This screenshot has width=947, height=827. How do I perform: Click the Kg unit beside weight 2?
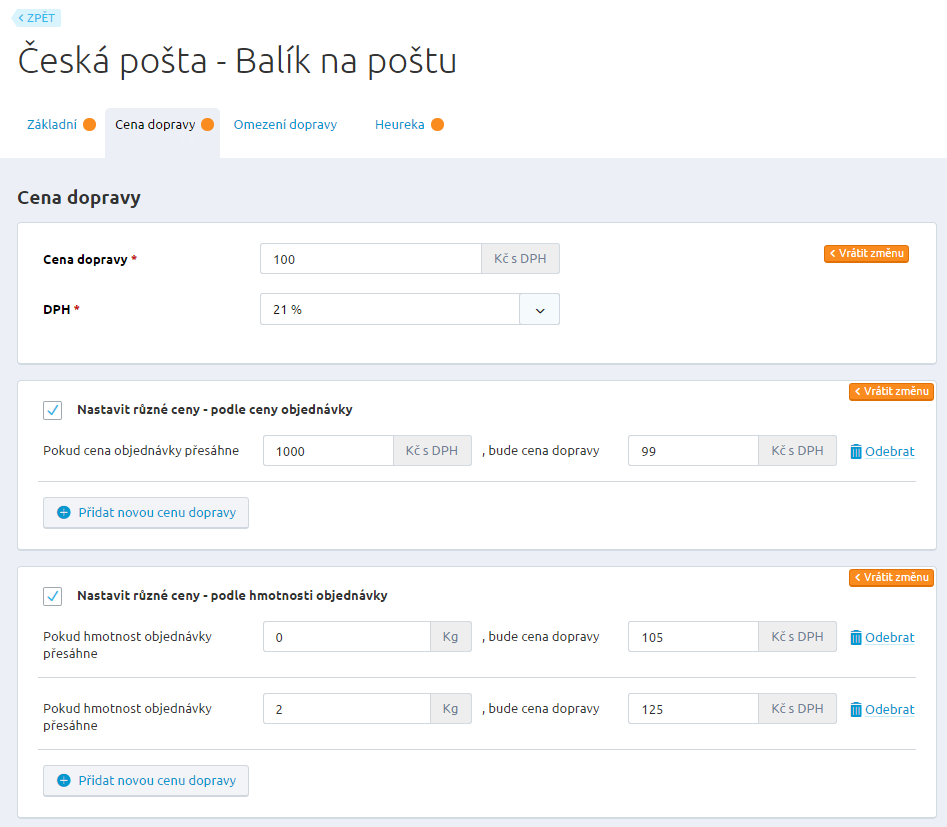[x=451, y=709]
